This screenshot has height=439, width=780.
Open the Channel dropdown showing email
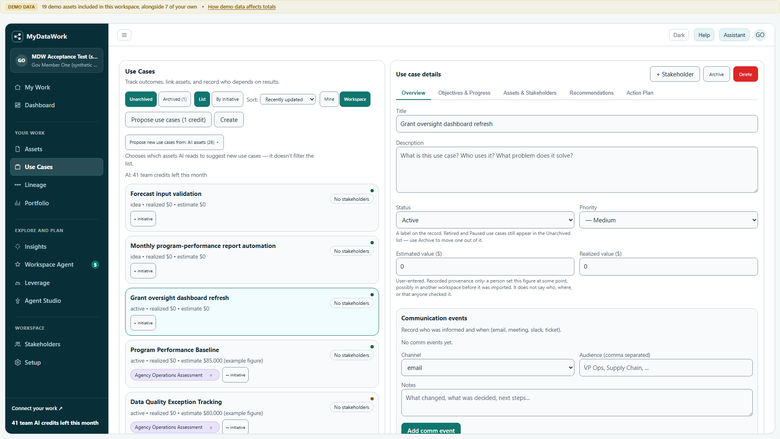(x=488, y=368)
